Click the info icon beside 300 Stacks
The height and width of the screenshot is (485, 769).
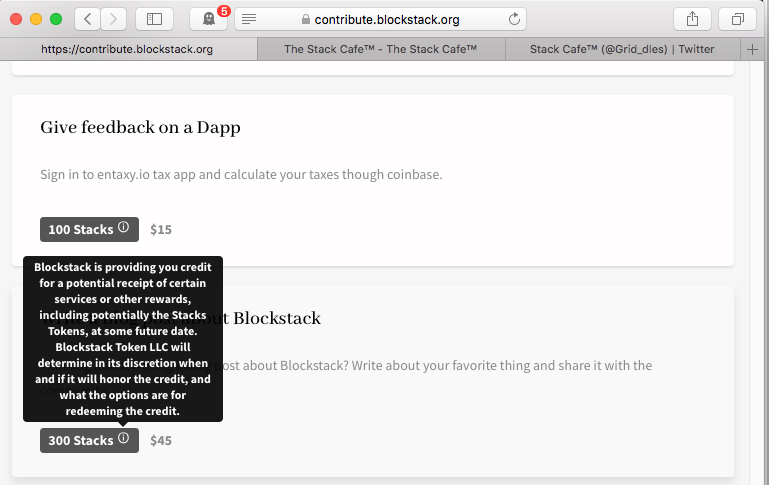pos(124,437)
